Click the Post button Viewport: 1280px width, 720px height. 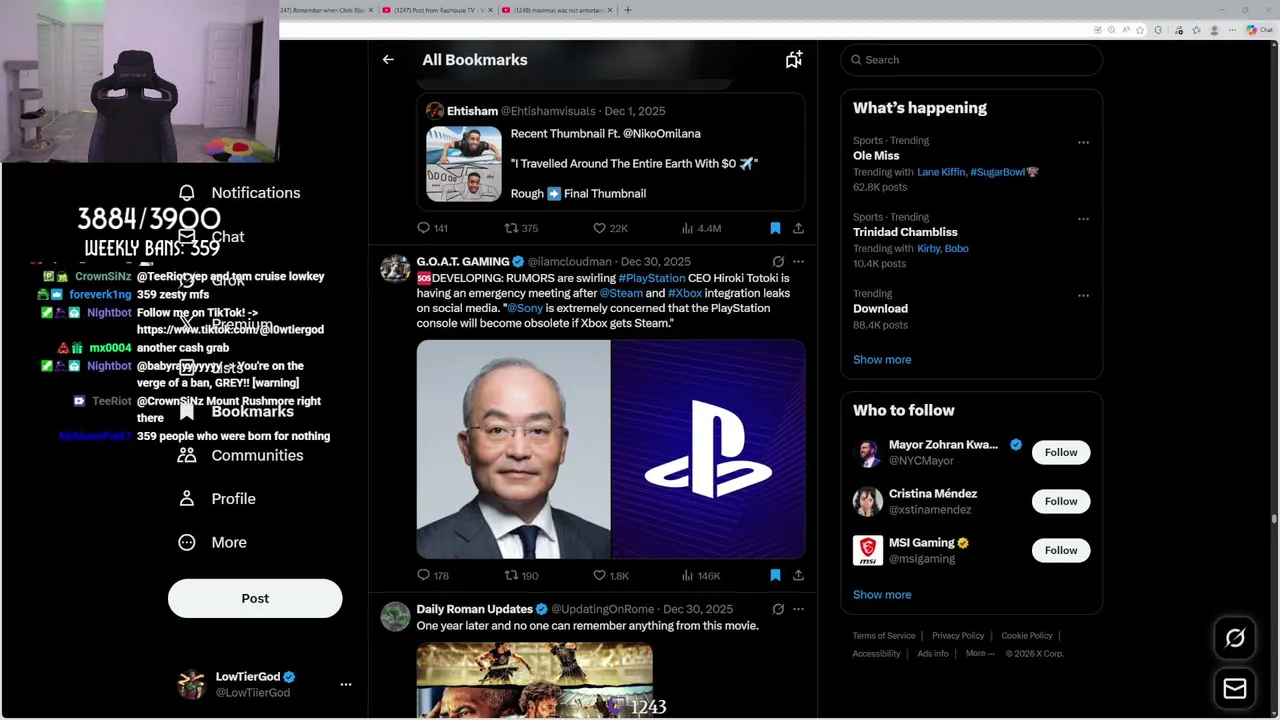coord(255,598)
